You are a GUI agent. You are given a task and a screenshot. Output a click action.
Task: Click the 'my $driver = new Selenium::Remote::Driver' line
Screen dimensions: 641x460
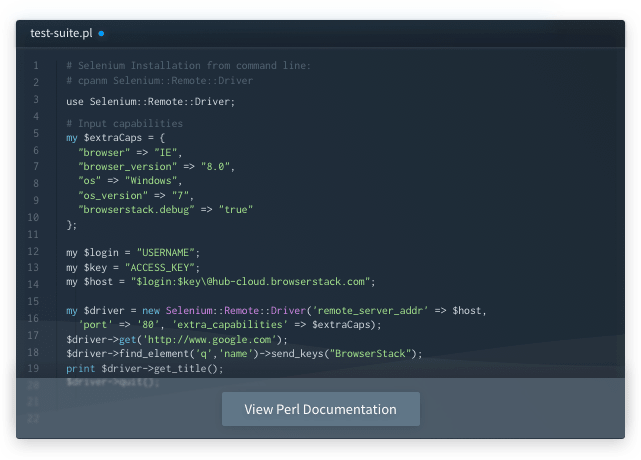pos(276,311)
